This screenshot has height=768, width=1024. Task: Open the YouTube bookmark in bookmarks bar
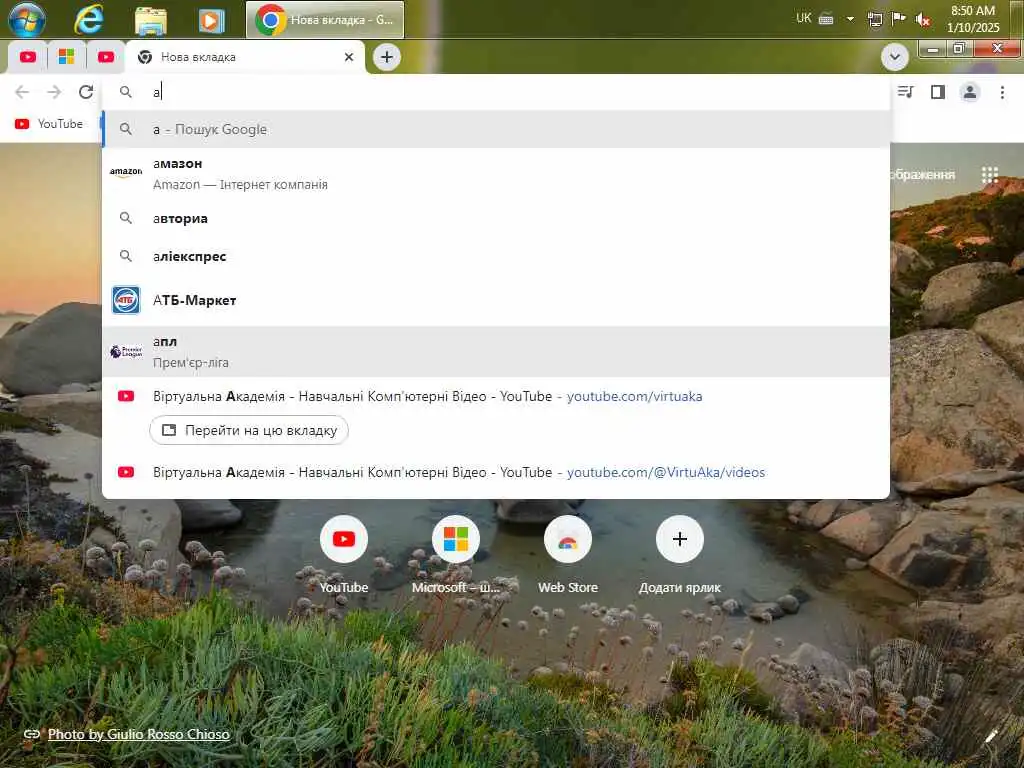49,124
